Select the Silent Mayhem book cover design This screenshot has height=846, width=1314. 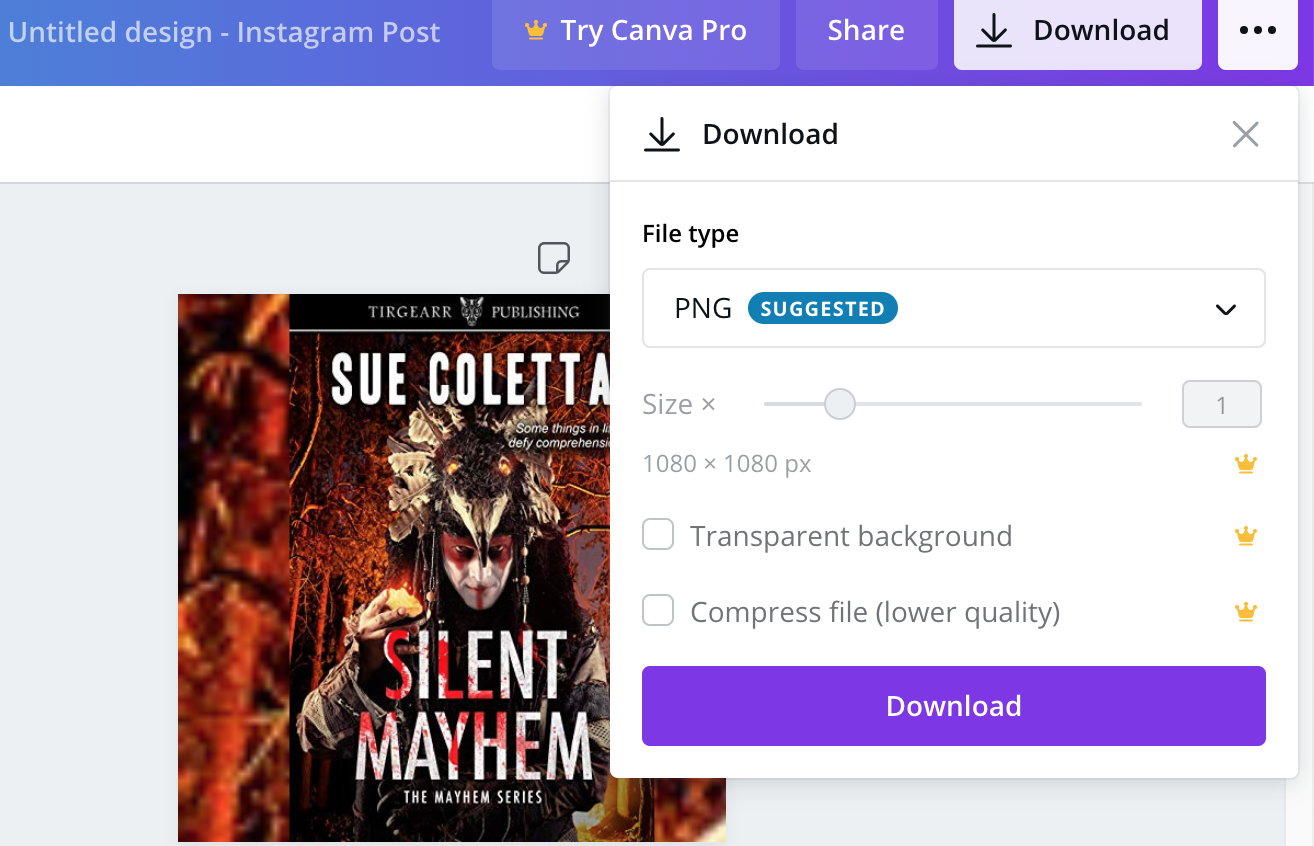click(400, 570)
